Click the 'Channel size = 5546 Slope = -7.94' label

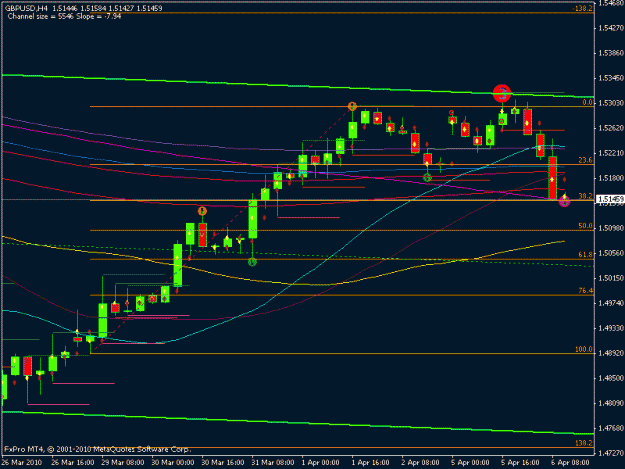pos(65,16)
